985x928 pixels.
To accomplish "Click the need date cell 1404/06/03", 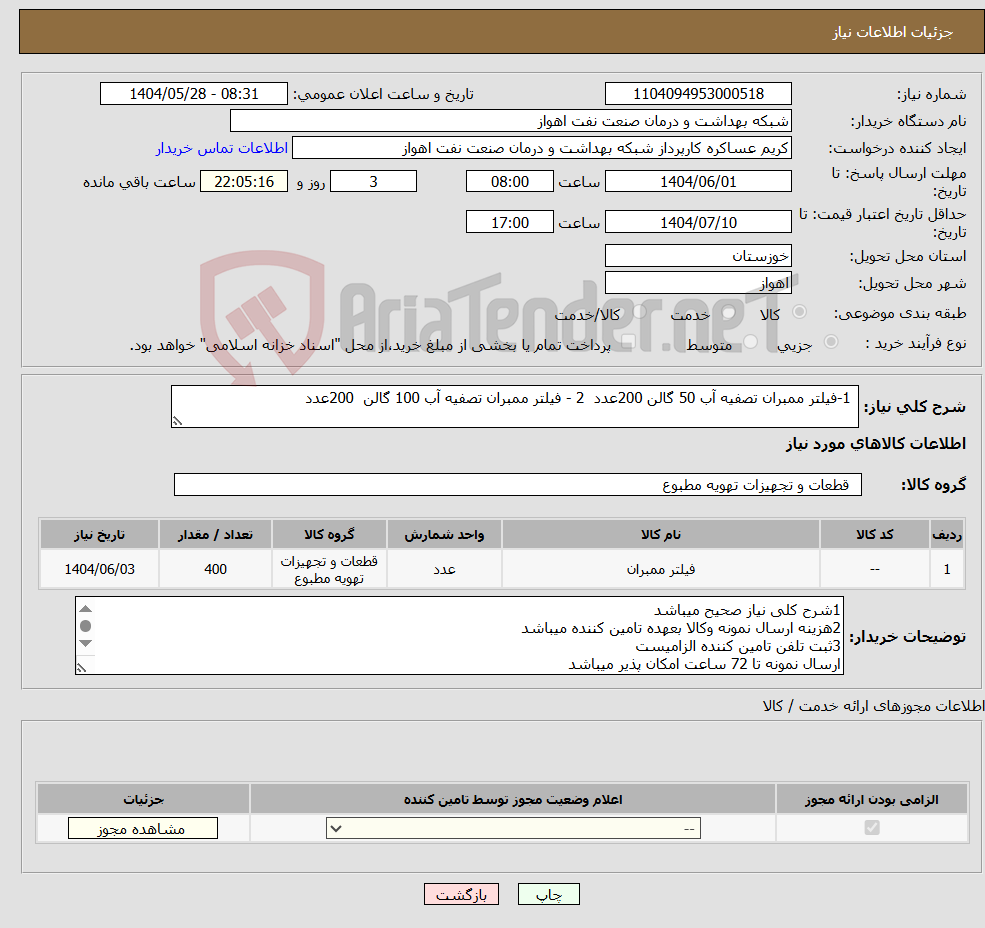I will [x=99, y=569].
